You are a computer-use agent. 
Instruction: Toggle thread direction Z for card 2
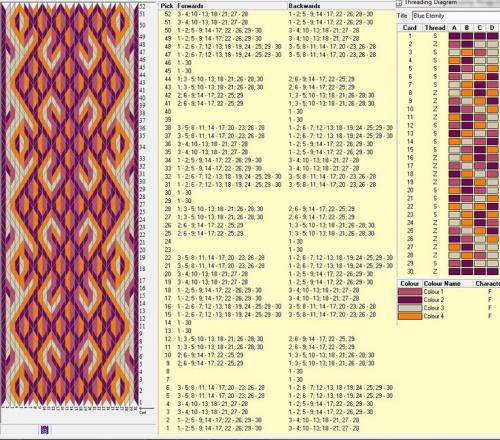(x=435, y=44)
